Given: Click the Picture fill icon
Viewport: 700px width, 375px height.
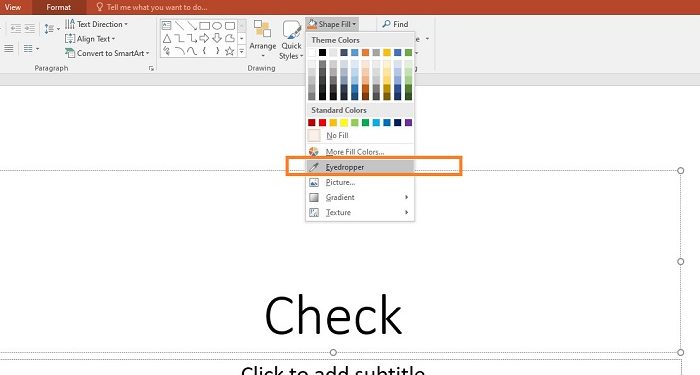Looking at the screenshot, I should pos(314,182).
